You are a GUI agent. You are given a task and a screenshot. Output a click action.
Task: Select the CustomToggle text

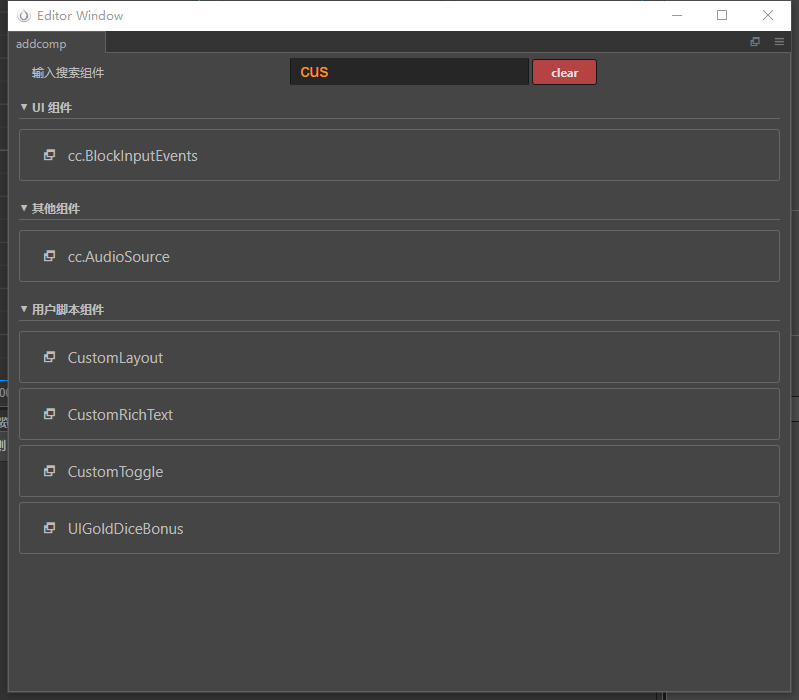pyautogui.click(x=115, y=472)
